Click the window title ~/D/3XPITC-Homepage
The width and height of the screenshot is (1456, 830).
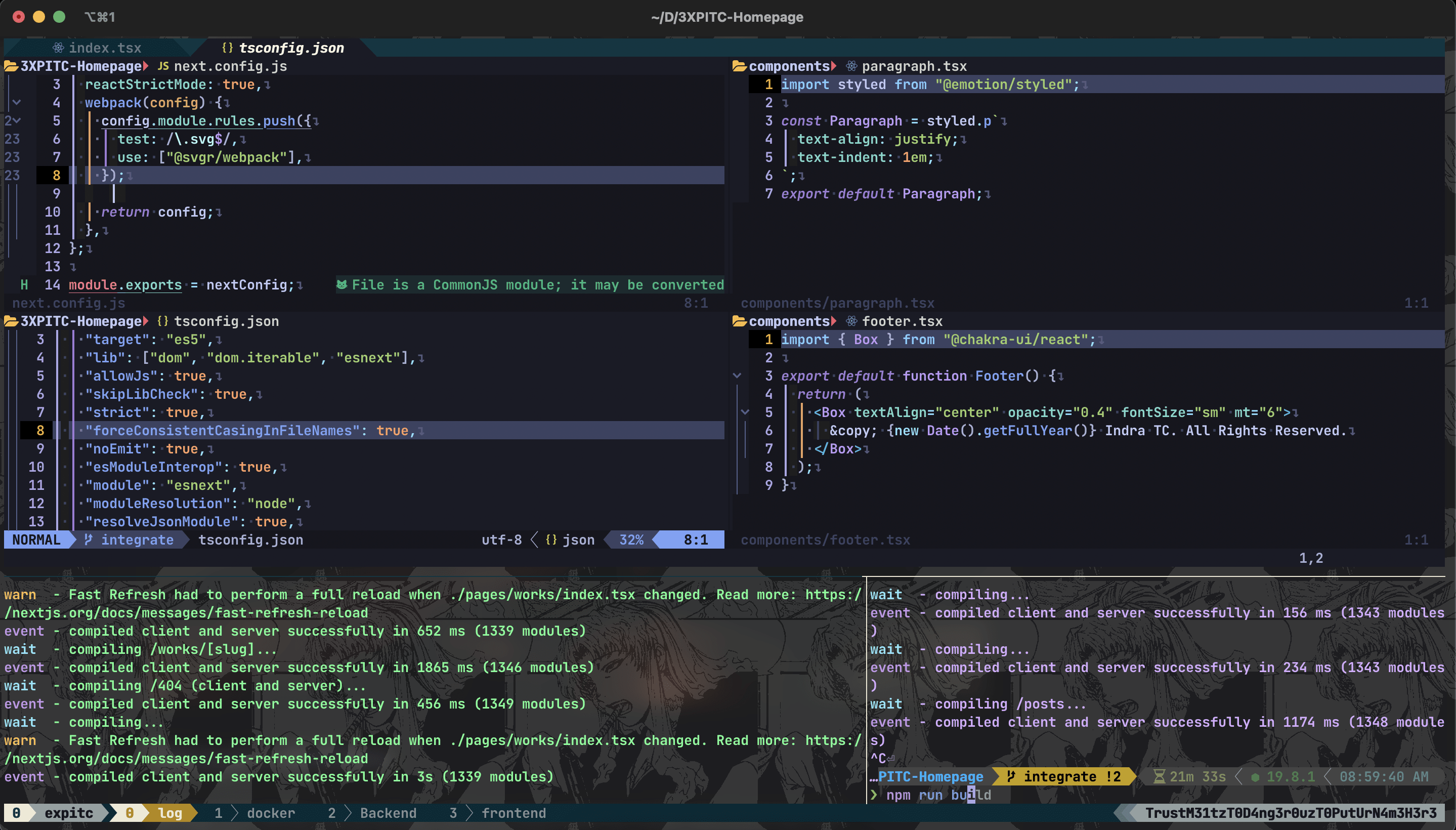click(x=727, y=17)
